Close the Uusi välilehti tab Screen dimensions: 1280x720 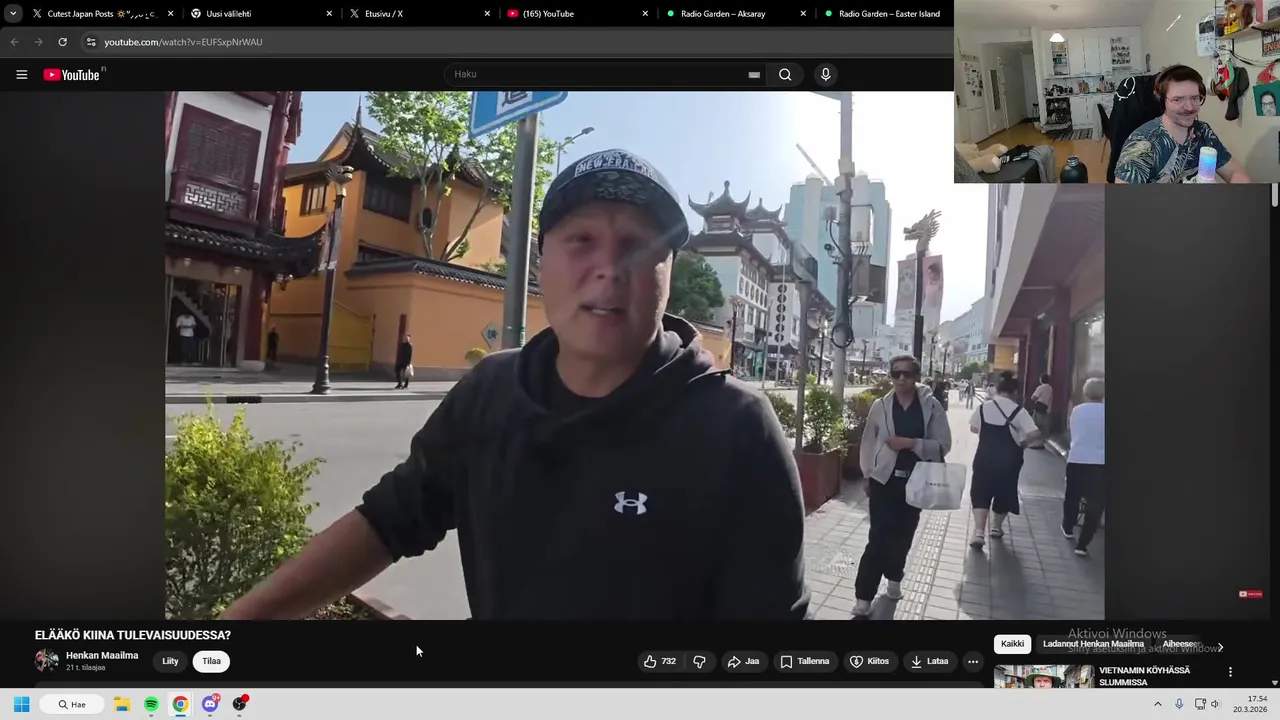329,14
